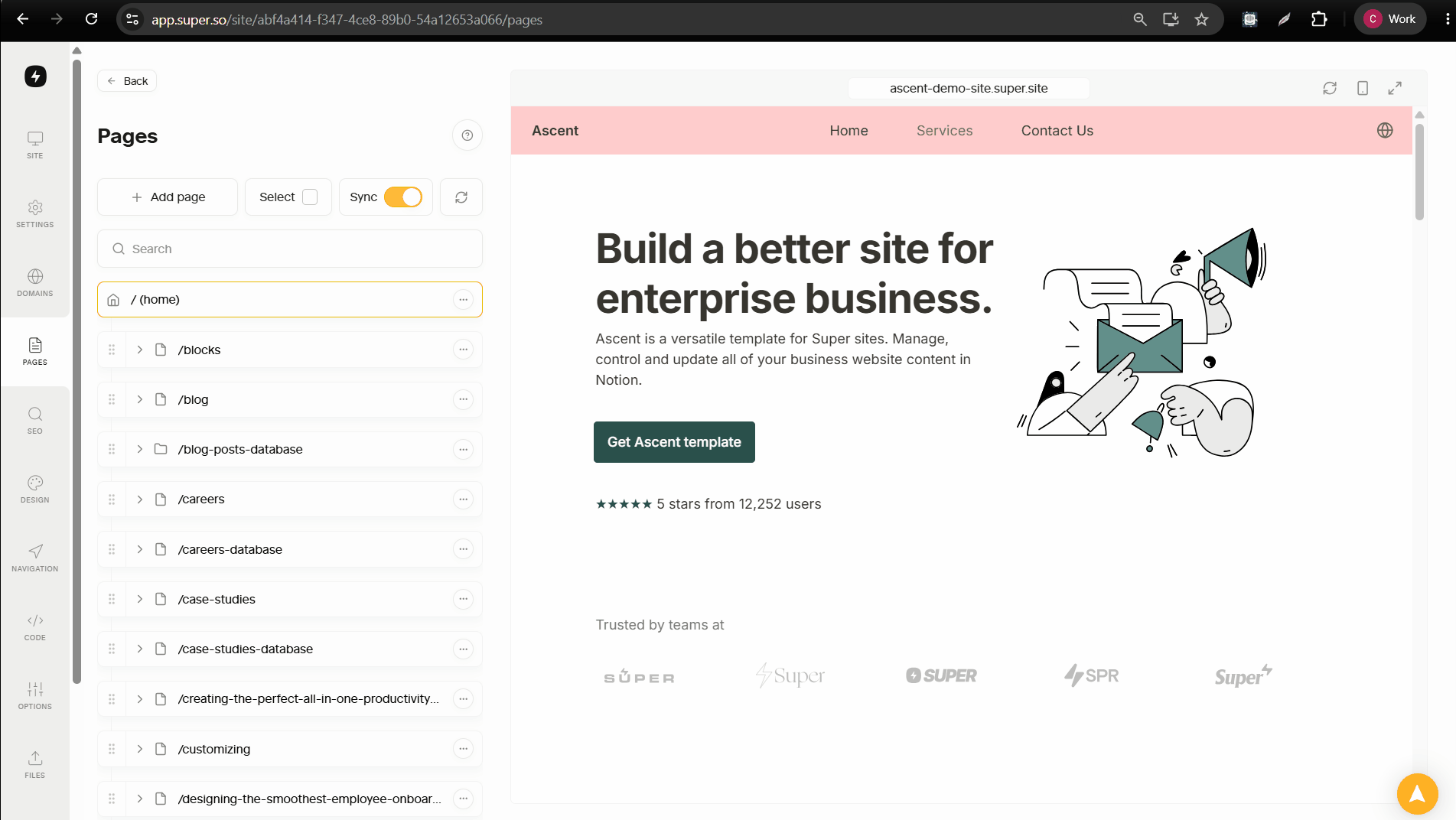Viewport: 1456px width, 820px height.
Task: Open options menu for /careers-database page
Action: tap(463, 549)
